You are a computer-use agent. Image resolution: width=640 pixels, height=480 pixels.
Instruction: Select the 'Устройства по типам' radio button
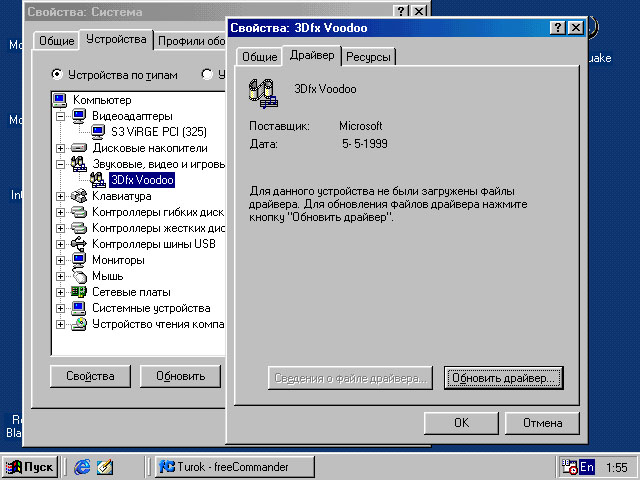click(57, 75)
